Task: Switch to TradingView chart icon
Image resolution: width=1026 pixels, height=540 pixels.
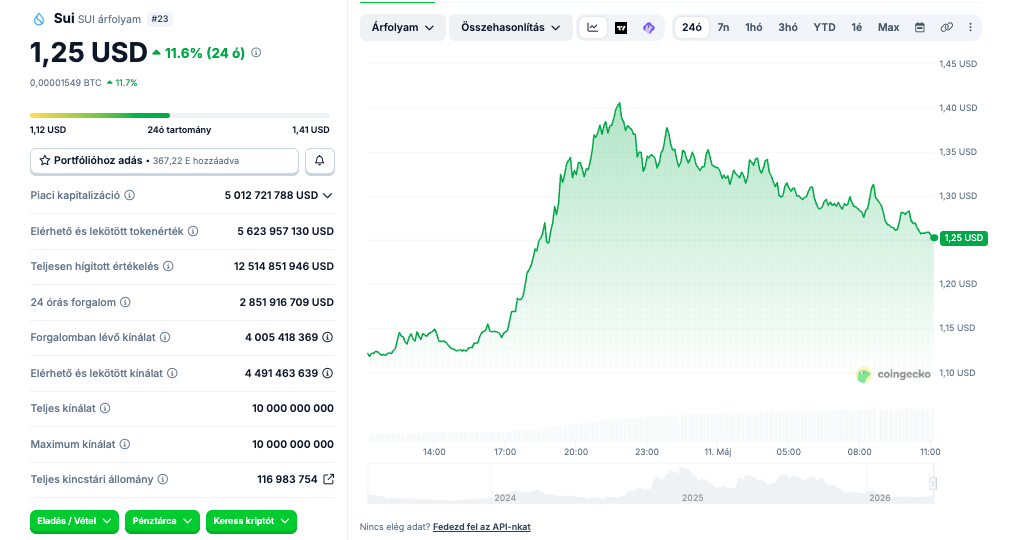Action: [x=621, y=27]
